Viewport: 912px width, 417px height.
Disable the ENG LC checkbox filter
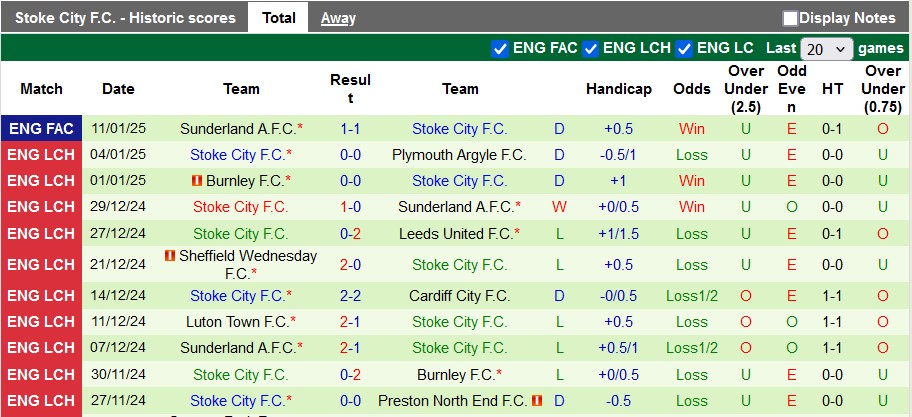pyautogui.click(x=685, y=48)
